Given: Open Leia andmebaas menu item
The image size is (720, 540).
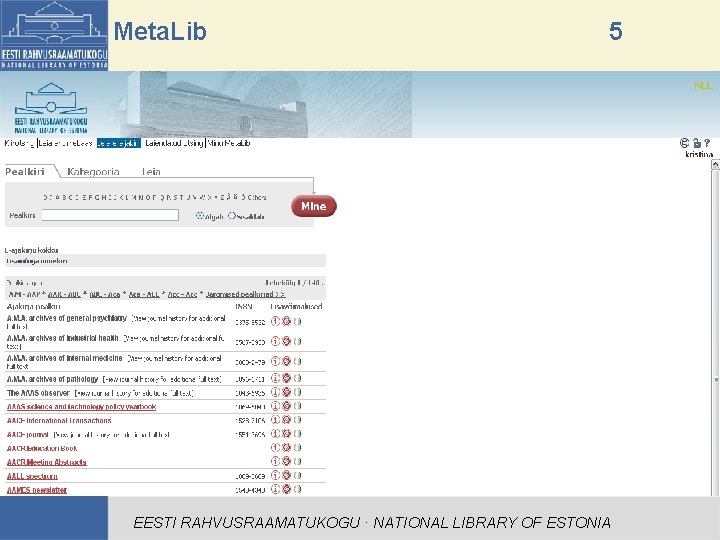Looking at the screenshot, I should pos(66,143).
